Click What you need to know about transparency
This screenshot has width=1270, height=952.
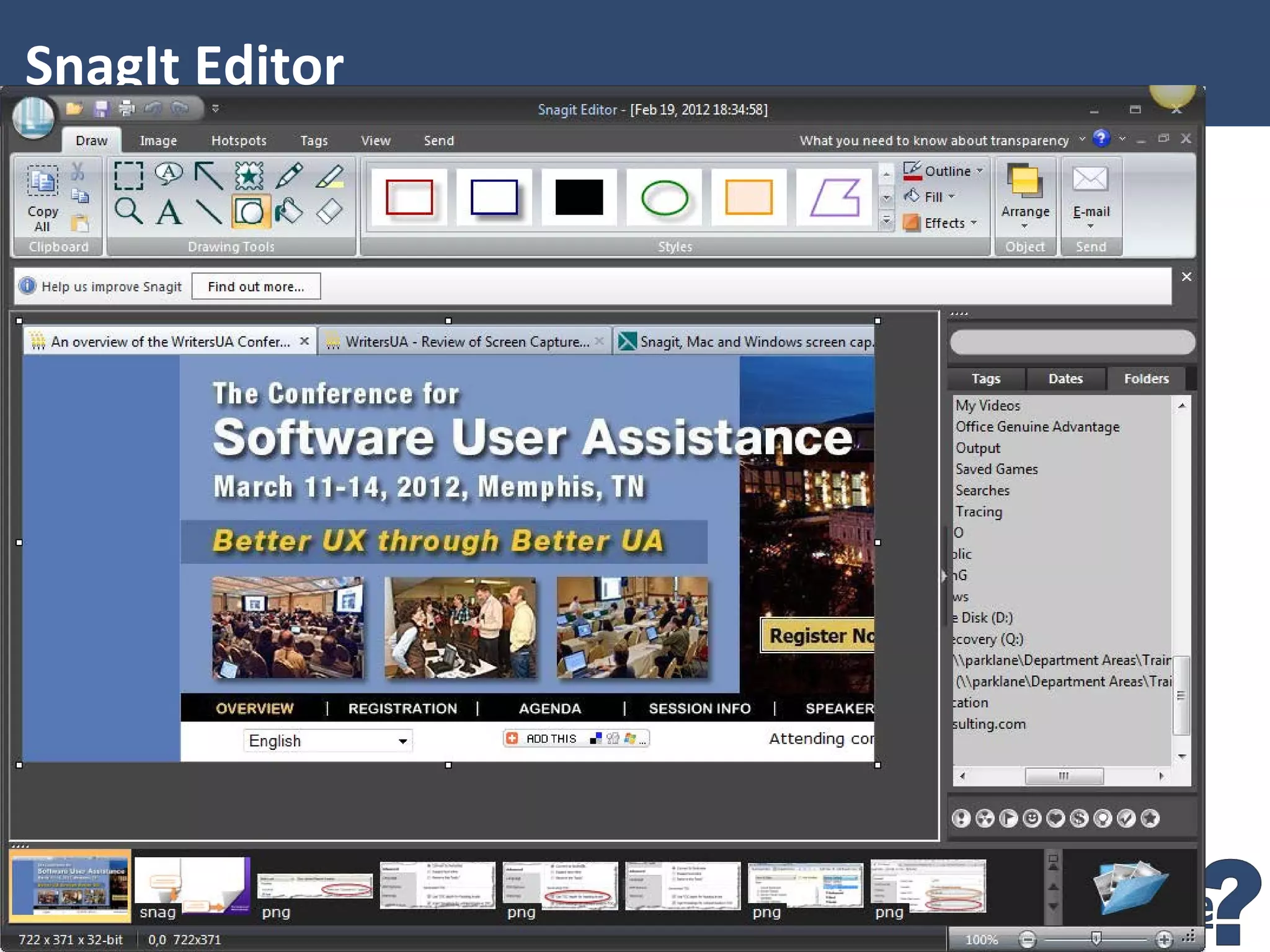[934, 141]
